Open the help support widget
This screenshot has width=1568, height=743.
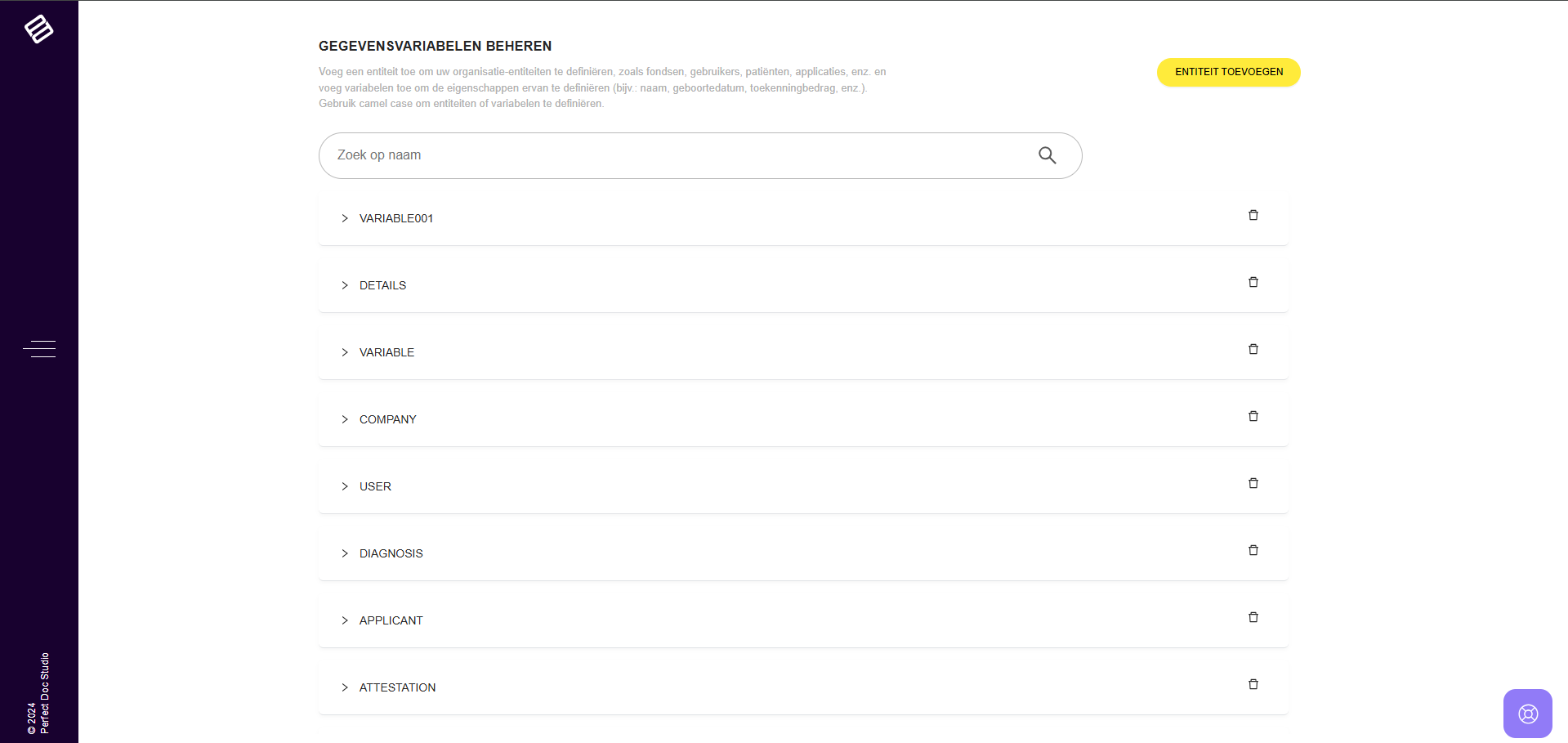1527,714
